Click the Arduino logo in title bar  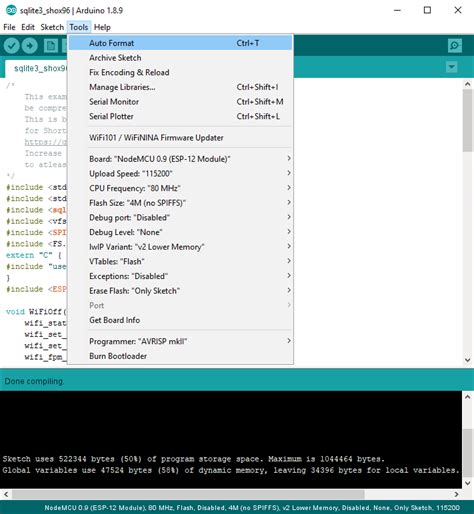pyautogui.click(x=11, y=10)
